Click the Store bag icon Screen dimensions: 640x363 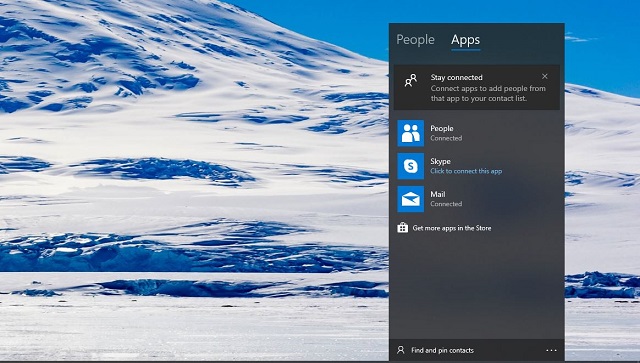[402, 227]
